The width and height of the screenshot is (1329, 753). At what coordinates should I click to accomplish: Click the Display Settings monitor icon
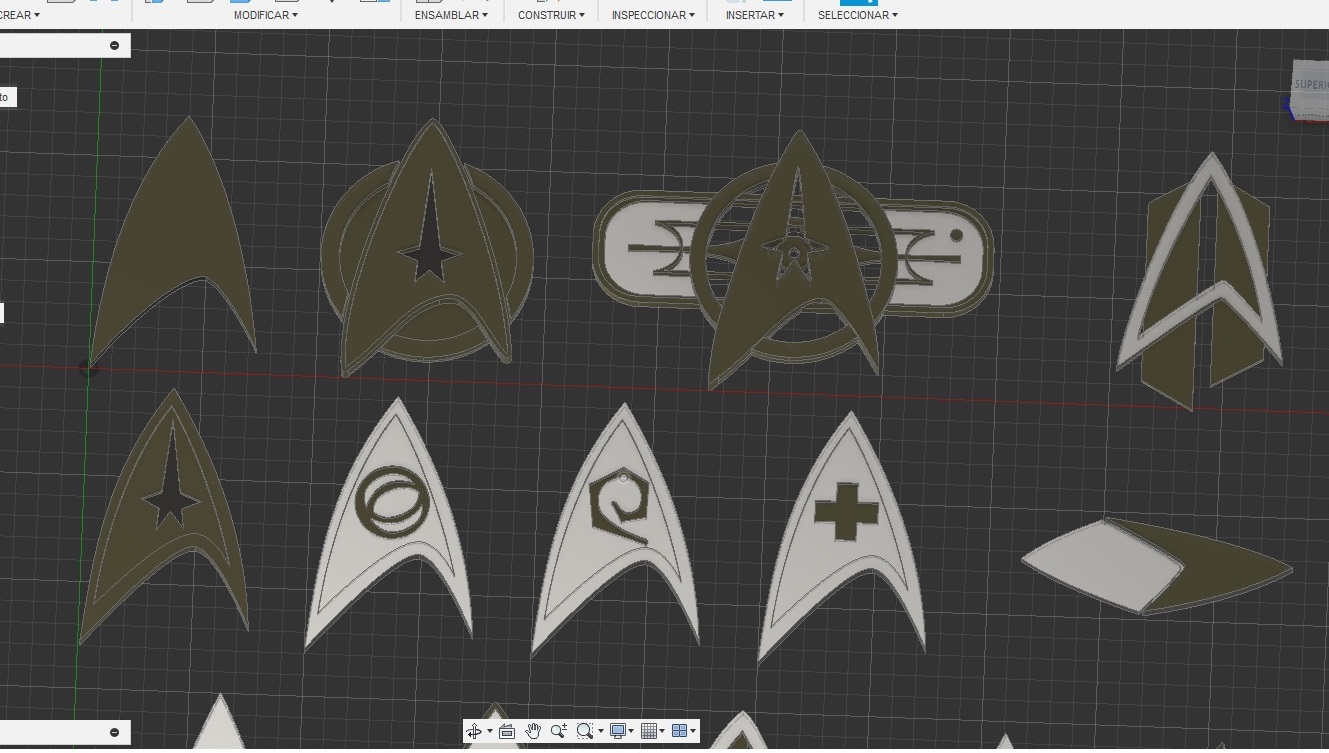(x=616, y=731)
